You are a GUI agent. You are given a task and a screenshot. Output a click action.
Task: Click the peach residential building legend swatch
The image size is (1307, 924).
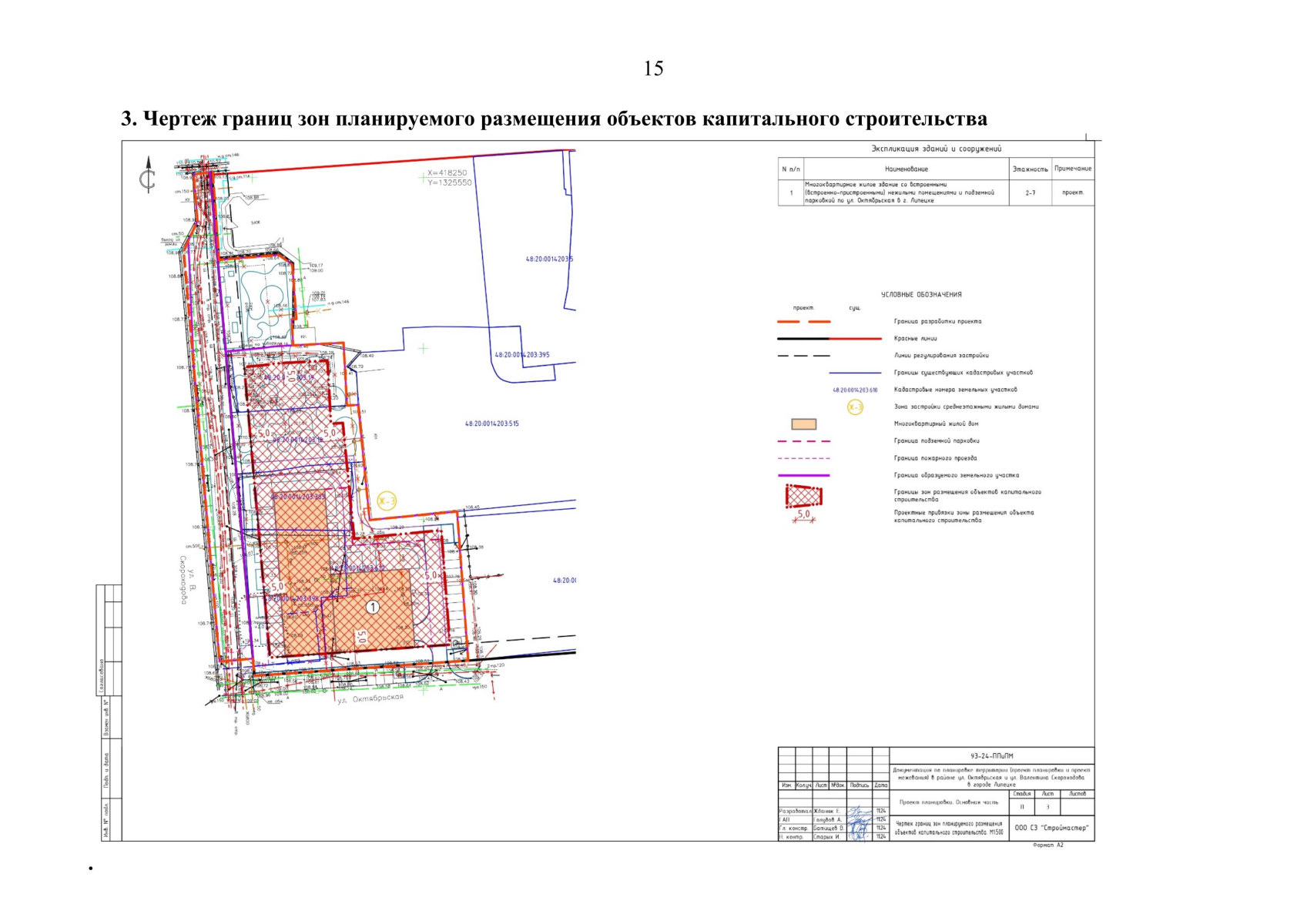tap(803, 424)
